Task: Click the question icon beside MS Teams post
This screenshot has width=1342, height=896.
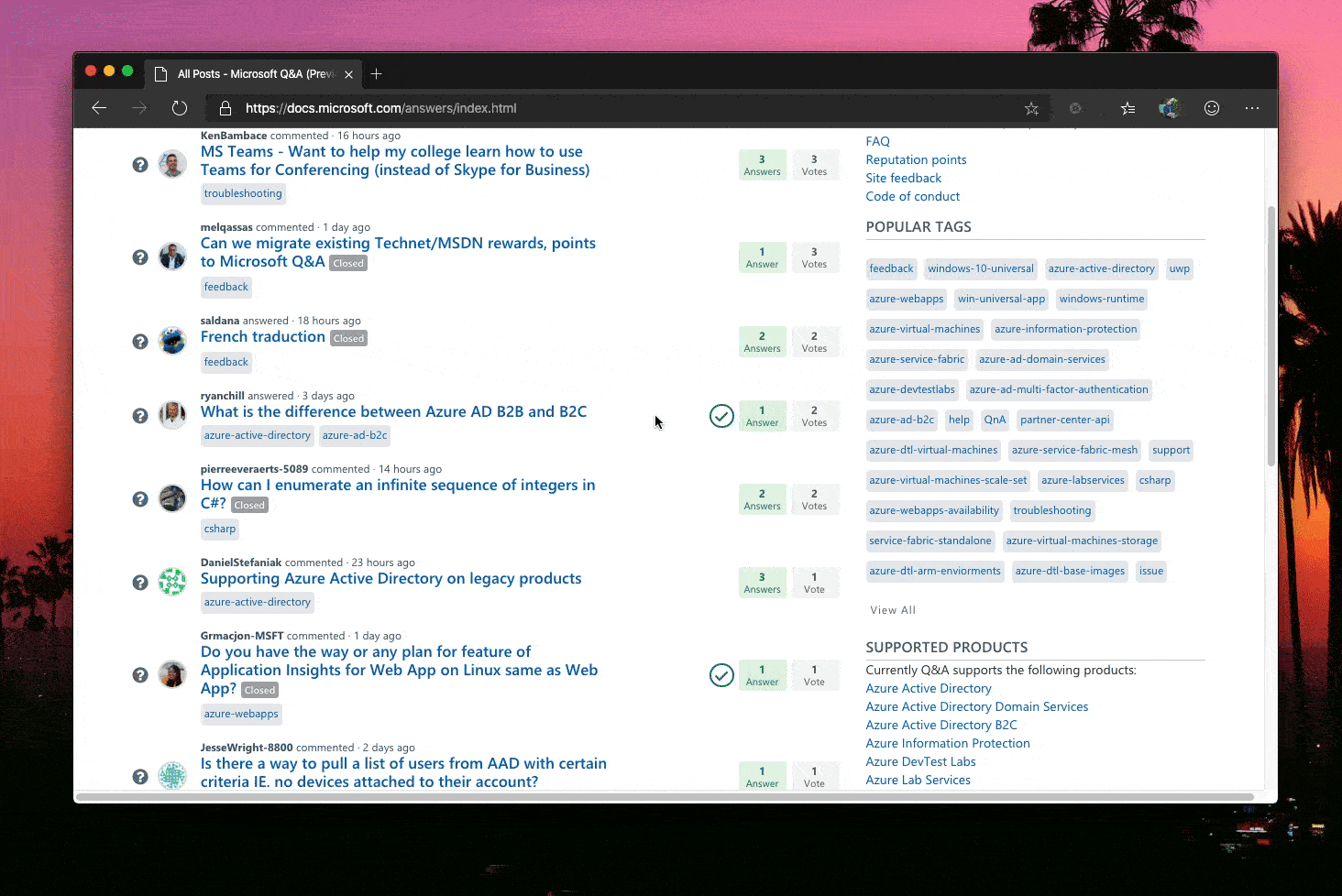Action: 140,165
